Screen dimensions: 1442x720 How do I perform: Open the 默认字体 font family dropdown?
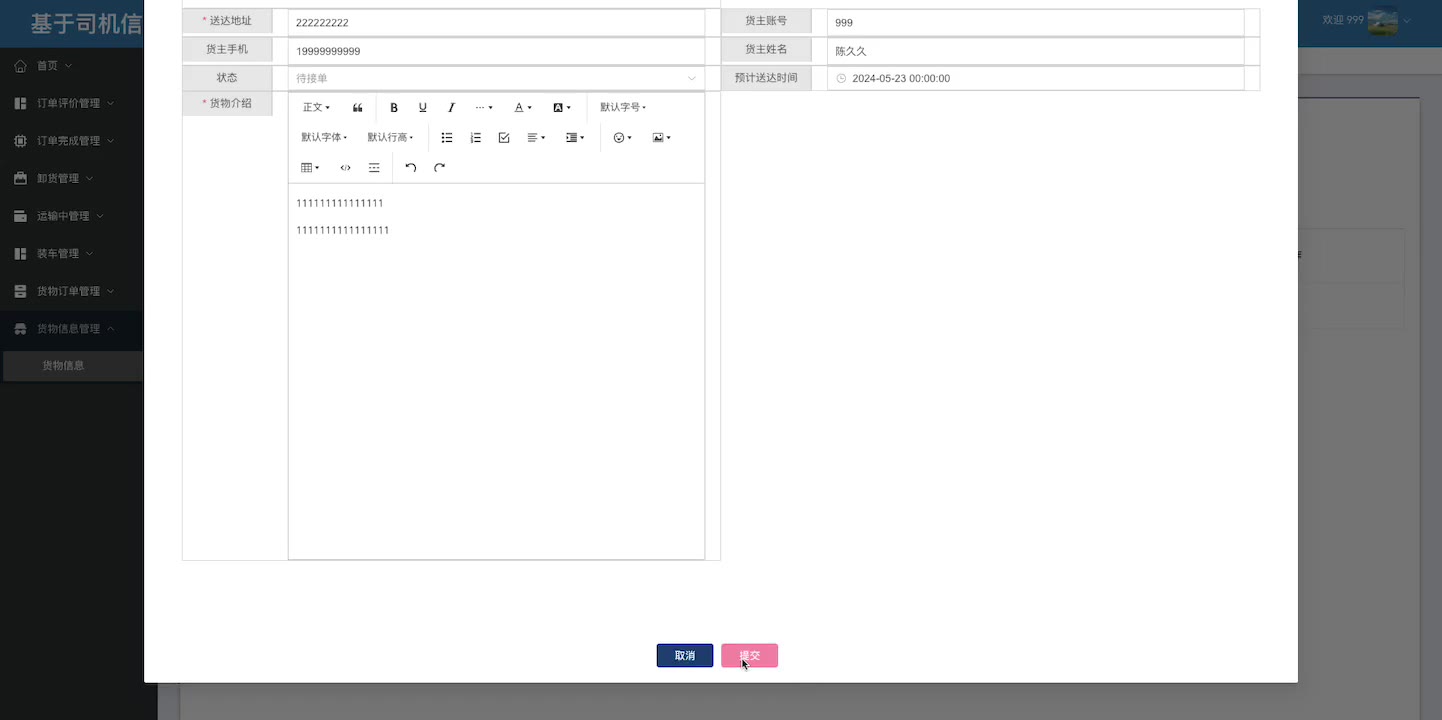(324, 137)
